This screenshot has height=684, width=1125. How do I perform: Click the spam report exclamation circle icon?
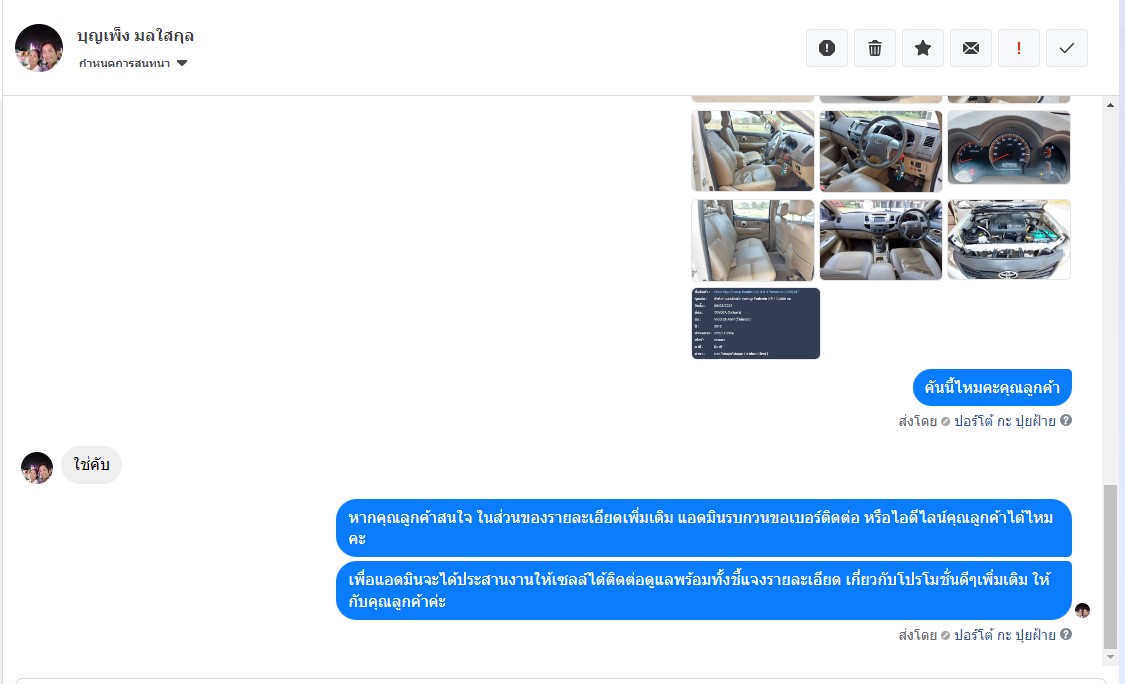coord(827,48)
